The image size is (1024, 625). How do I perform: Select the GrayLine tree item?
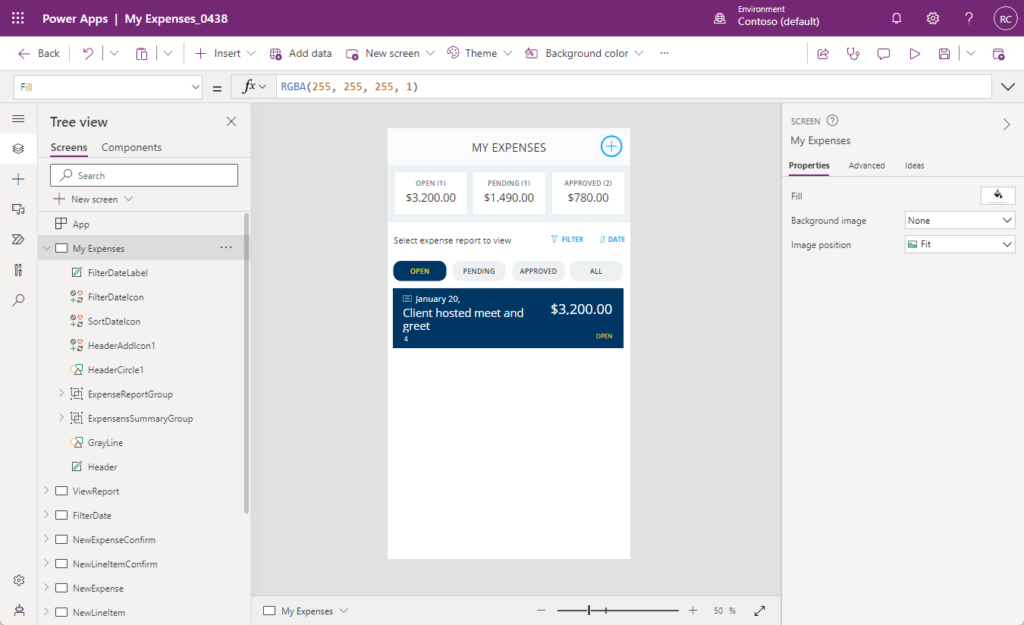click(x=105, y=443)
